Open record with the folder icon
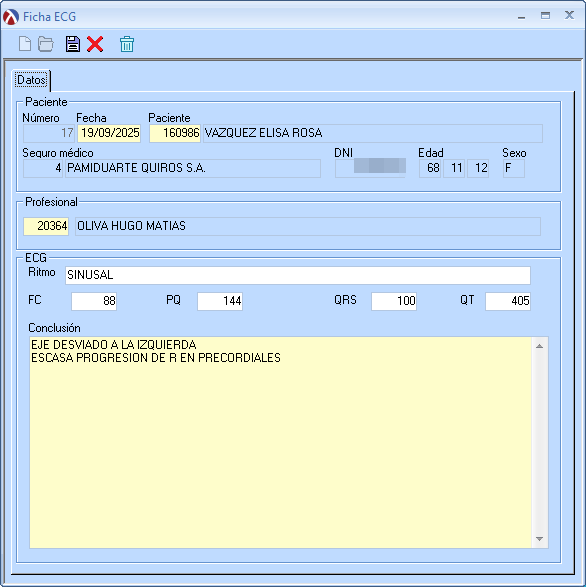The image size is (586, 587). point(46,44)
